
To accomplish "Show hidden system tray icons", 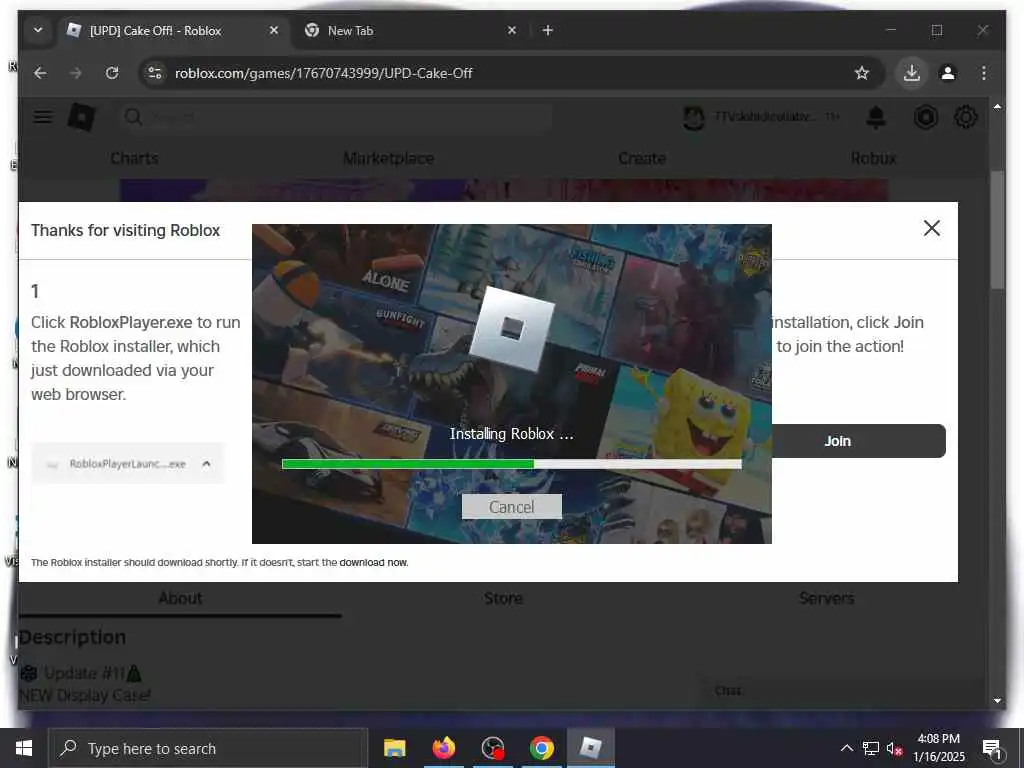I will pyautogui.click(x=846, y=748).
